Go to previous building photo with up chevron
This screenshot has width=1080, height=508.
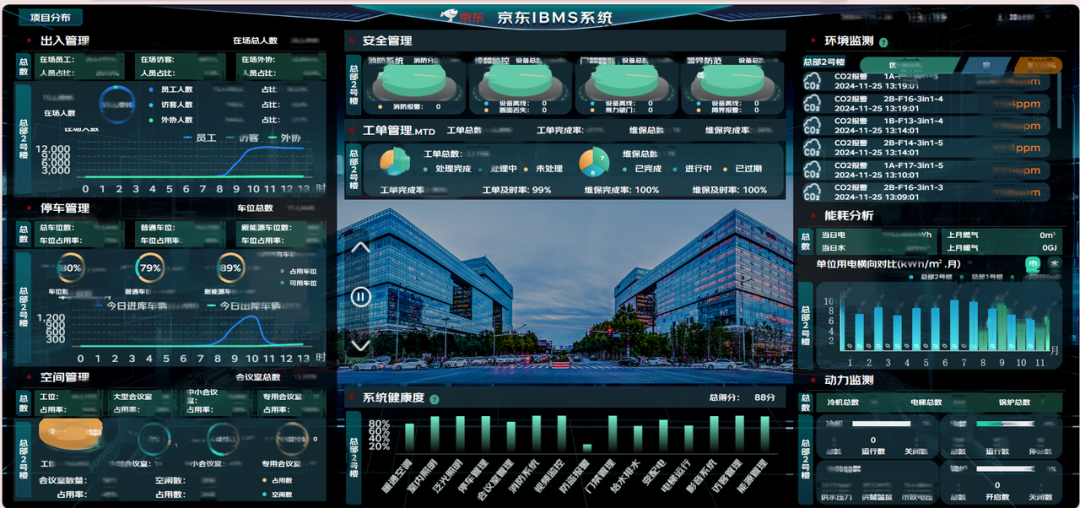361,248
